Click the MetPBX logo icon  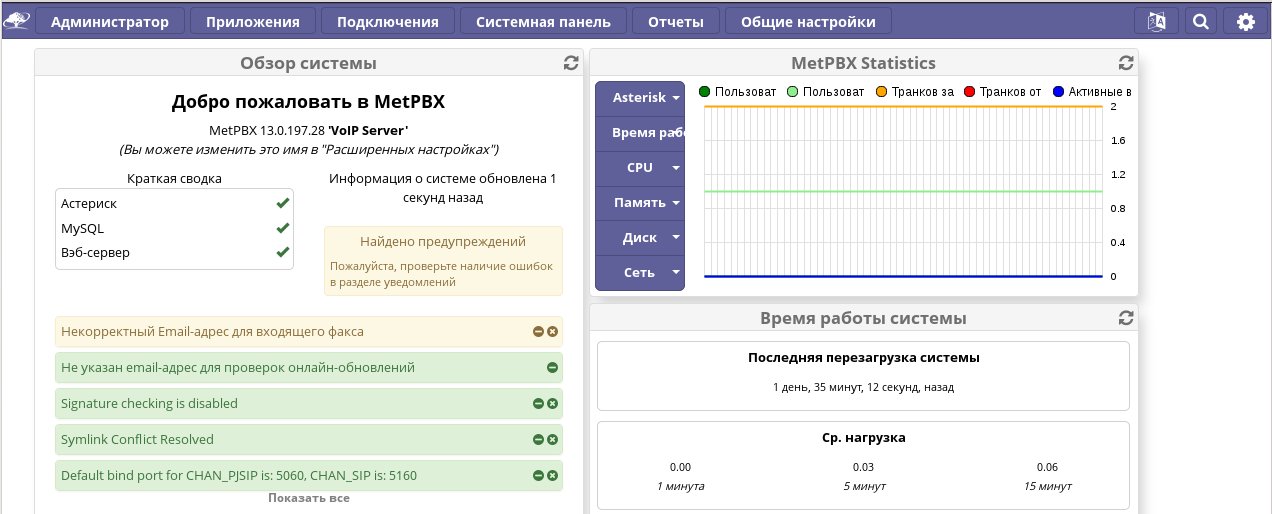point(17,21)
